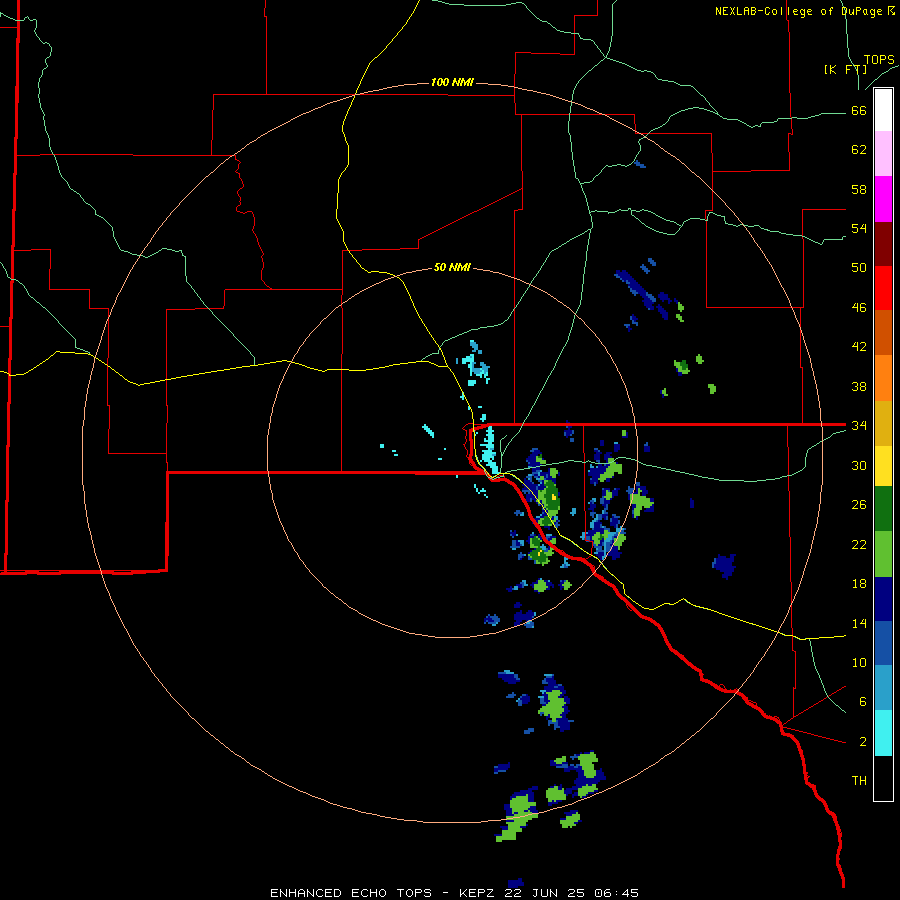
Task: Click the legend value 58
Action: click(x=859, y=189)
